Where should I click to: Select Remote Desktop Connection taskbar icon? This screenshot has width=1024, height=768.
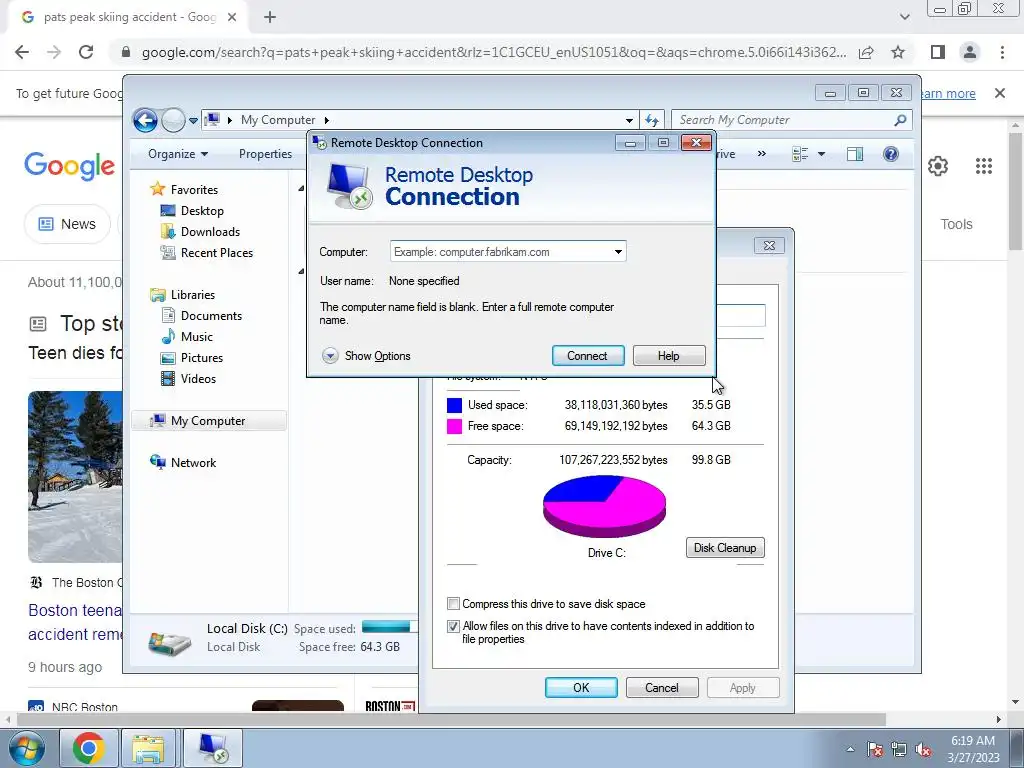click(x=213, y=748)
